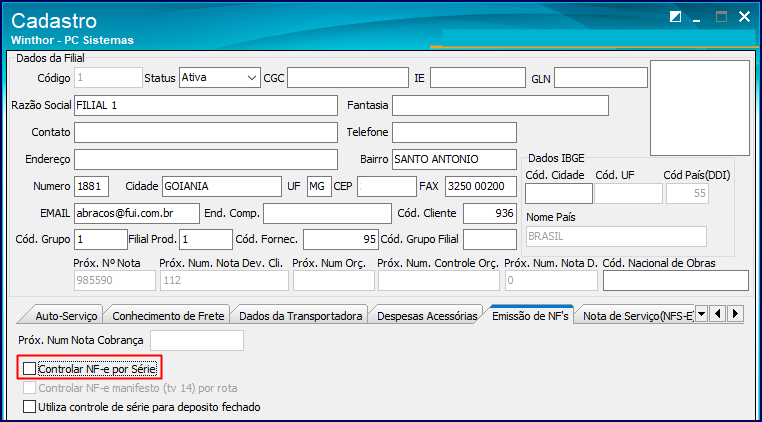Click the CGC input field
Viewport: 762px width, 422px height.
[x=348, y=78]
